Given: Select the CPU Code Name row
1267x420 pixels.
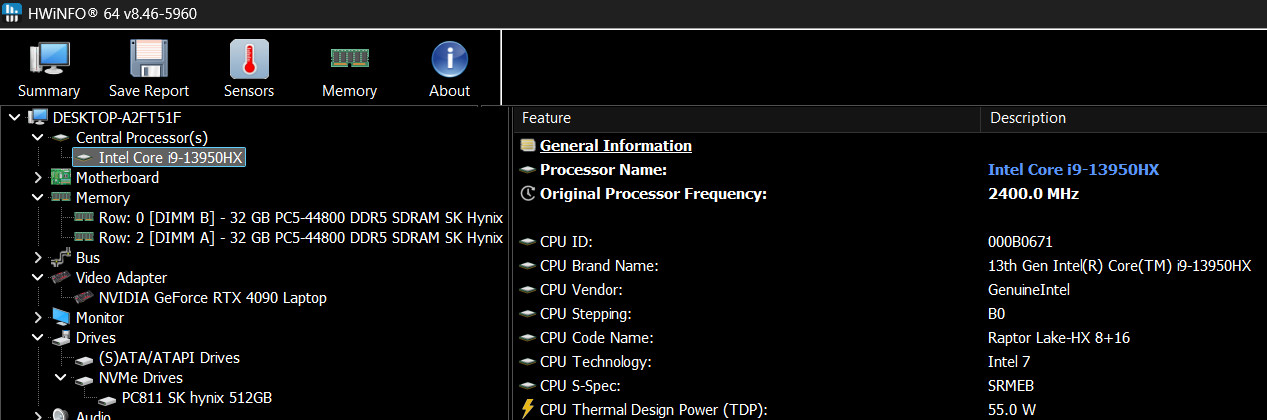Looking at the screenshot, I should [x=890, y=338].
